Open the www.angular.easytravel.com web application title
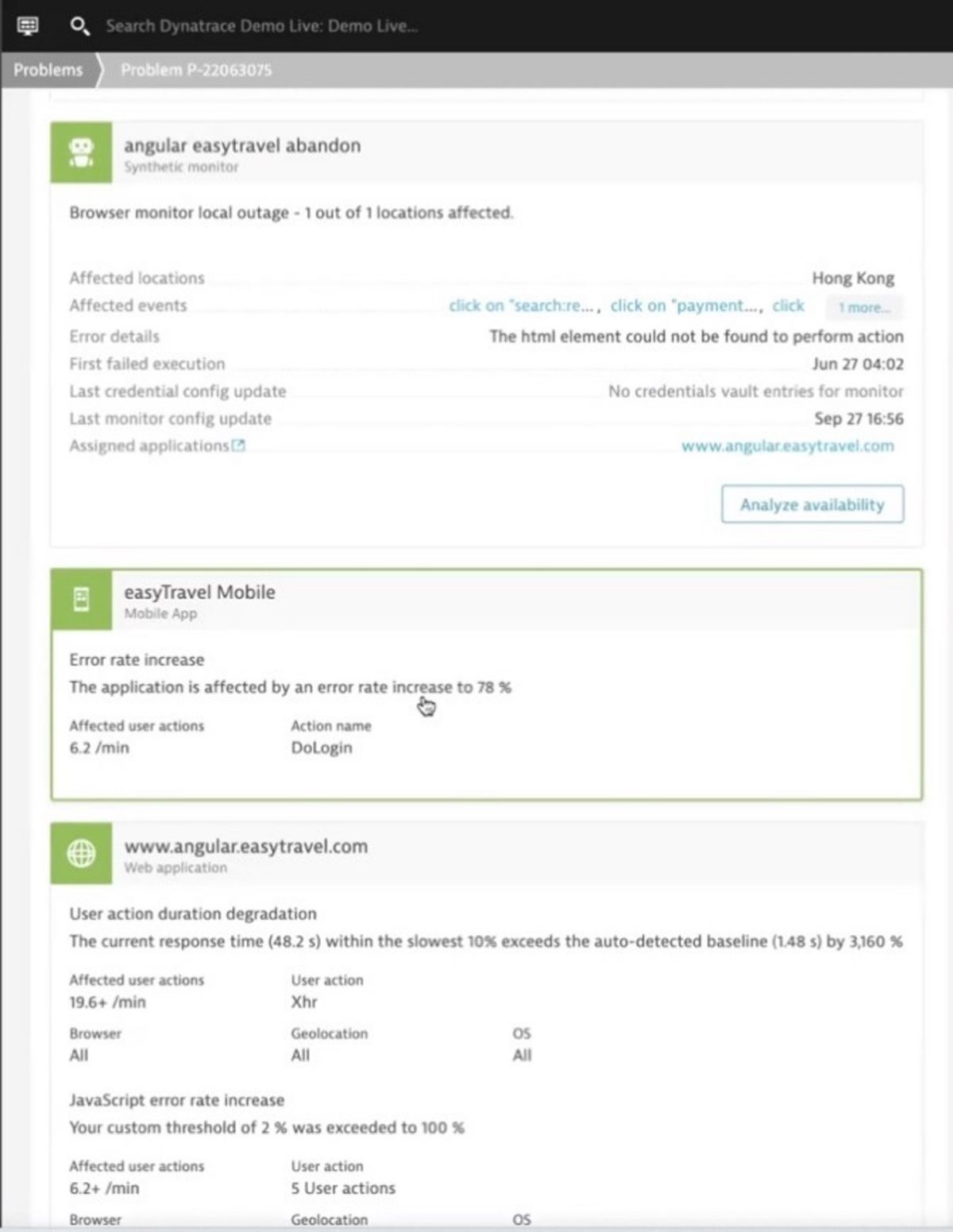Image resolution: width=953 pixels, height=1232 pixels. pos(246,846)
